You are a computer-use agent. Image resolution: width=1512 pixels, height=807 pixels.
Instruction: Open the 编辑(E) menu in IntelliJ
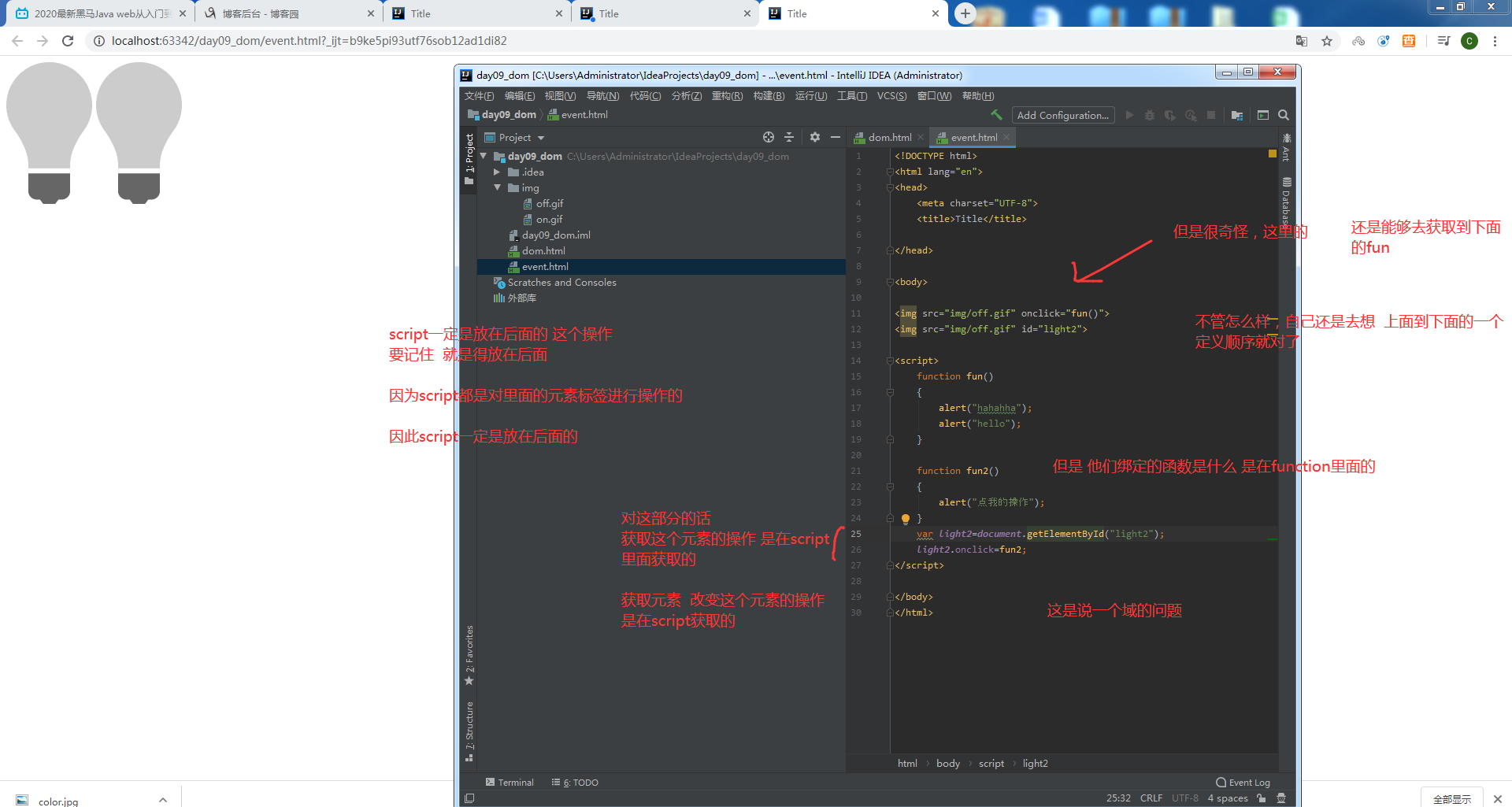tap(520, 96)
